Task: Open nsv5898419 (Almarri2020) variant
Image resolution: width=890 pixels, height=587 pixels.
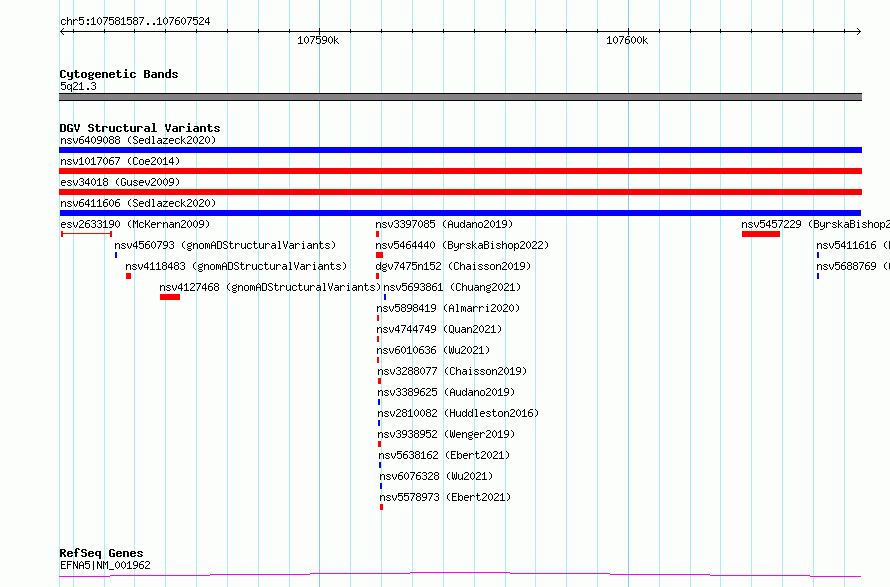Action: pyautogui.click(x=448, y=308)
